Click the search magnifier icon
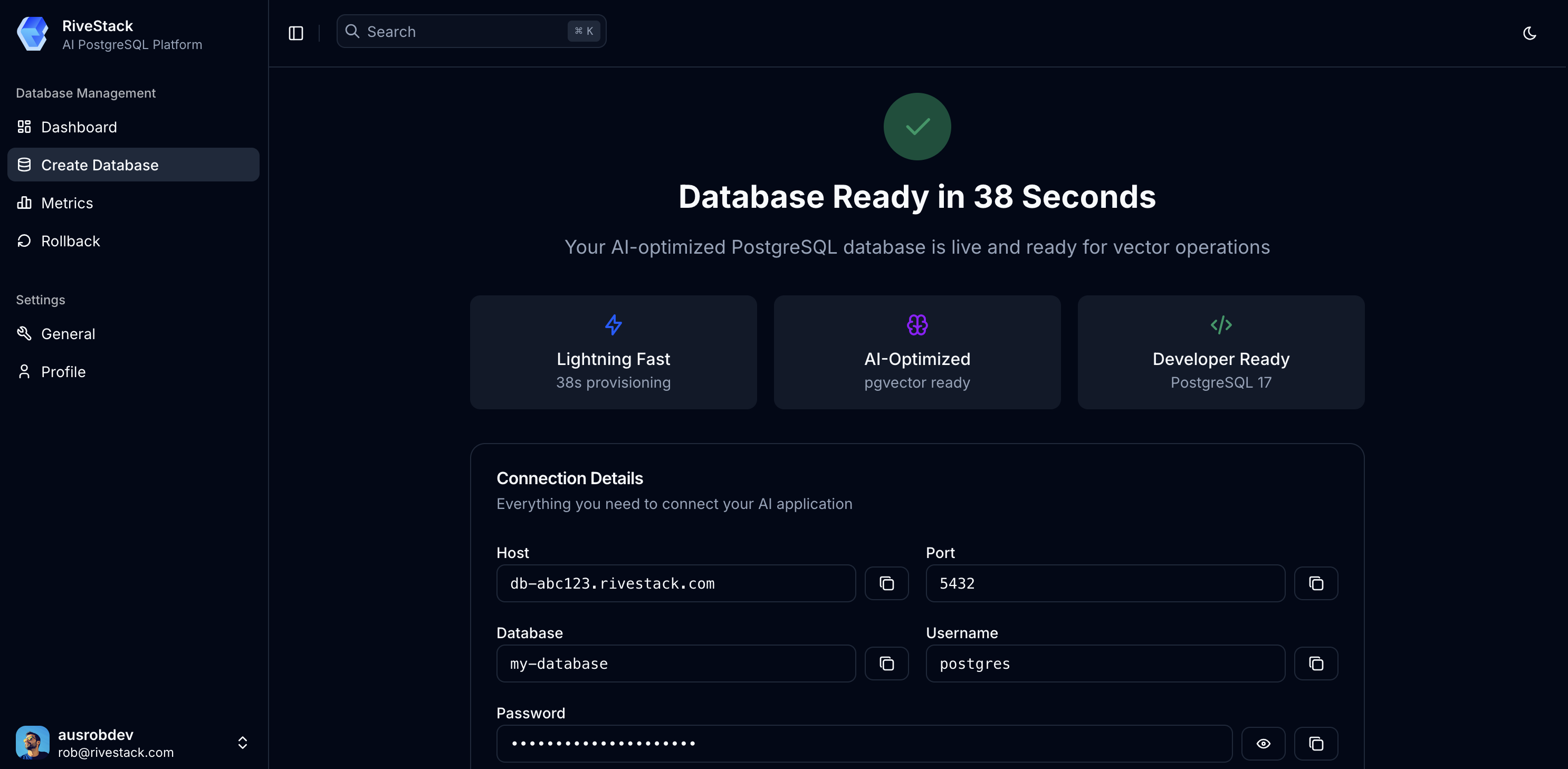The height and width of the screenshot is (769, 1568). pyautogui.click(x=352, y=31)
